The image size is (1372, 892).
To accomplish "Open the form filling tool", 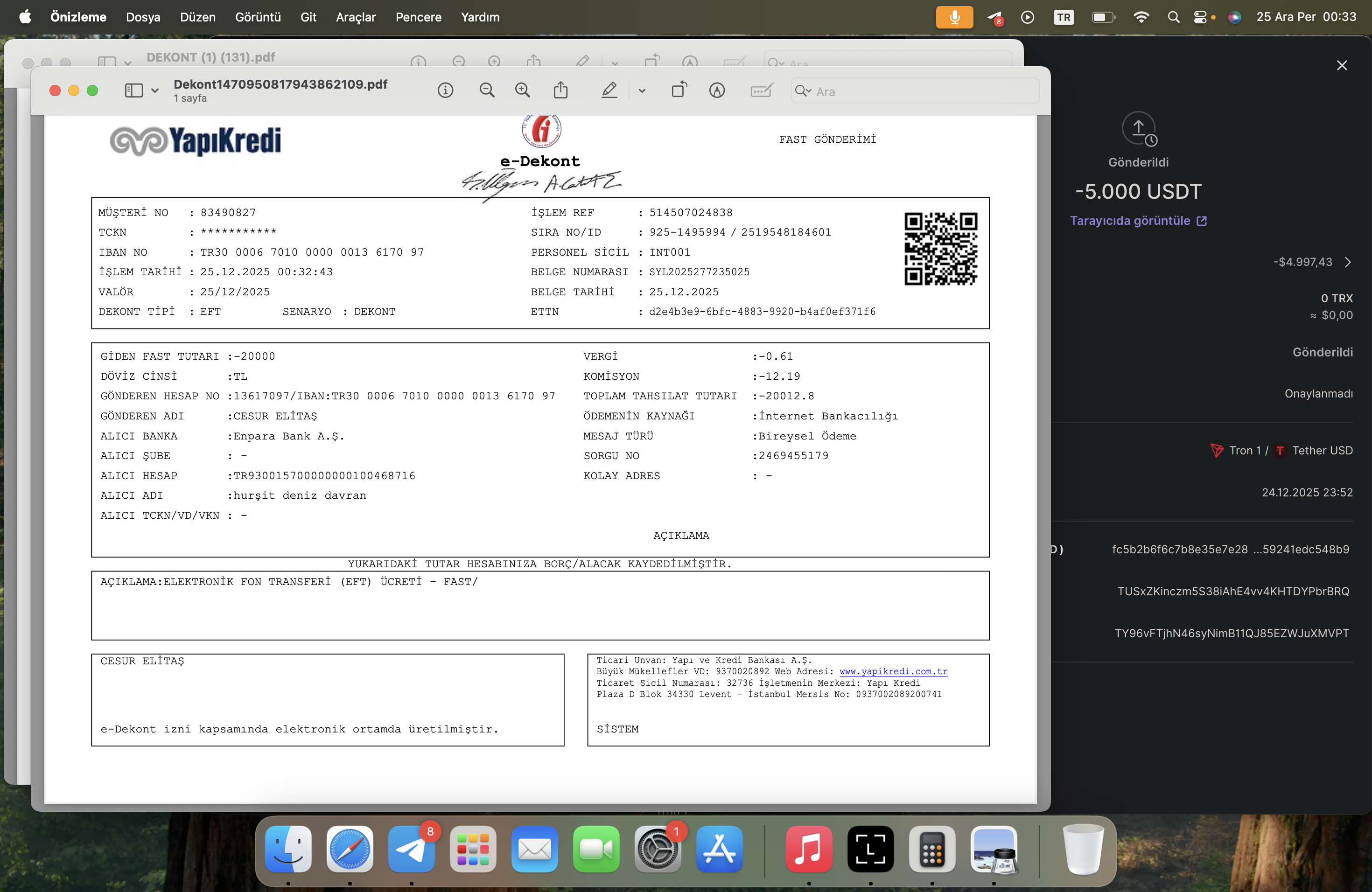I will point(762,91).
